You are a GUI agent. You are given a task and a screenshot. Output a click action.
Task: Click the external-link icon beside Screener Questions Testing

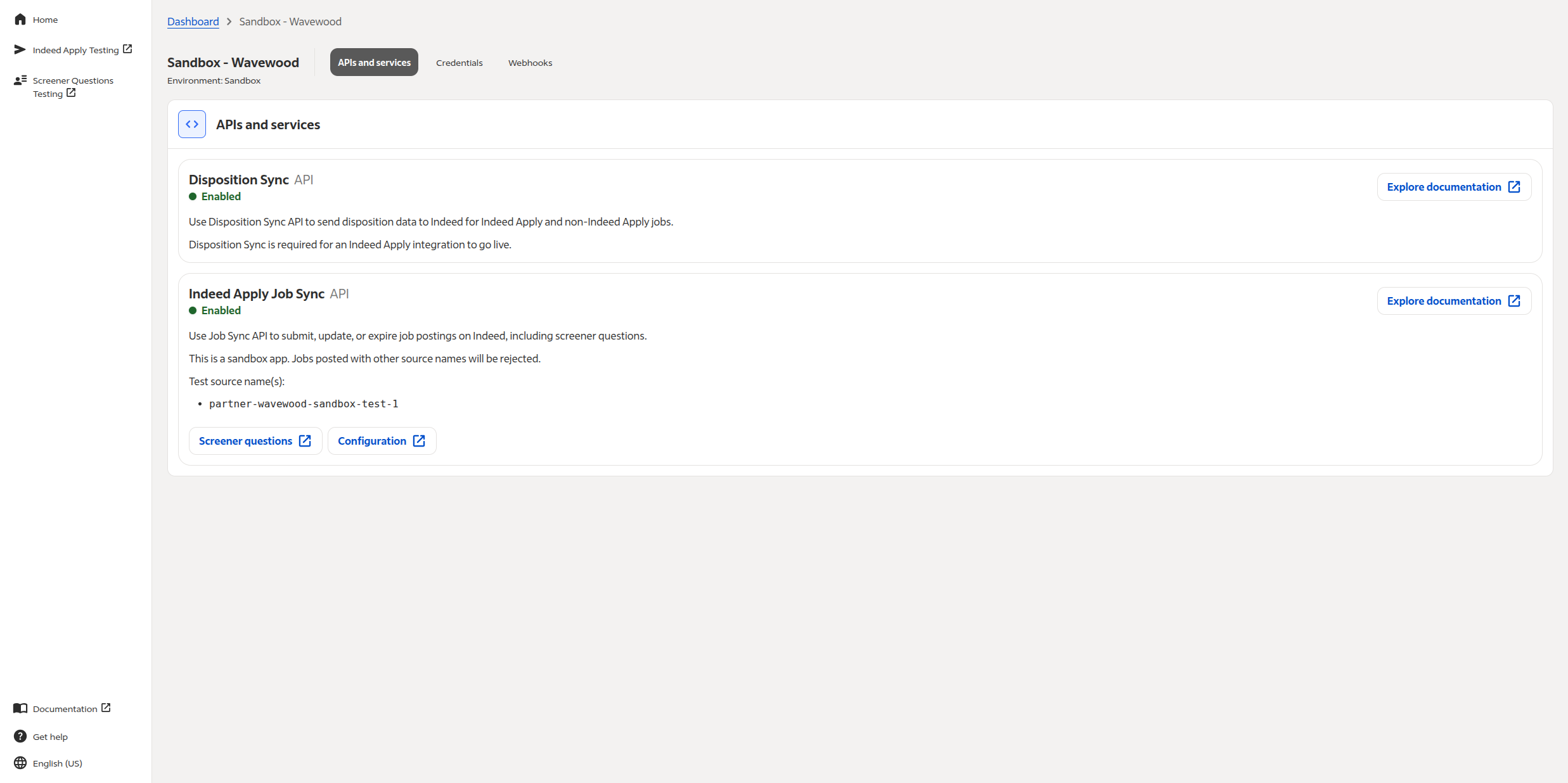(71, 92)
